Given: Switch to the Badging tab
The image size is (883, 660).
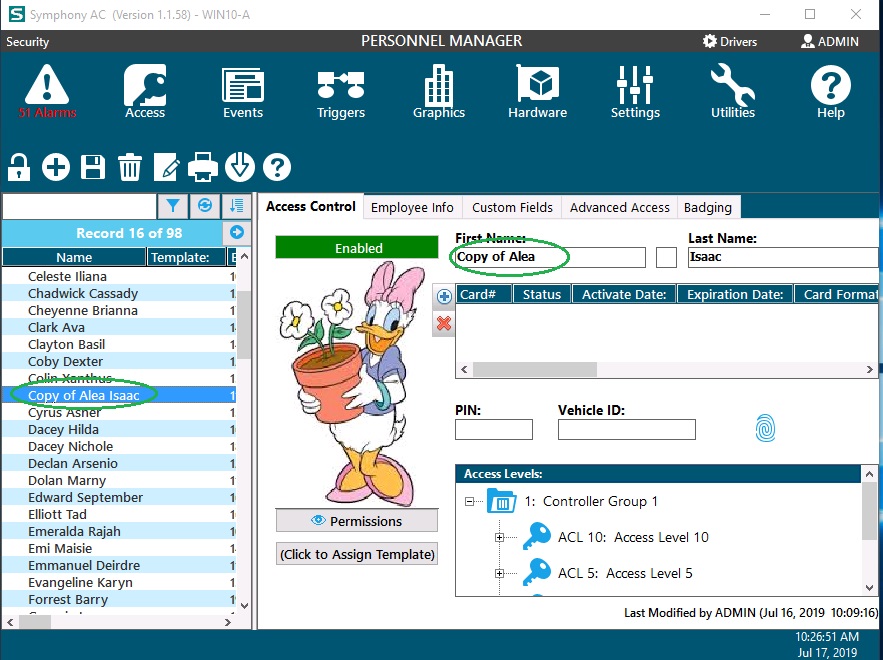Looking at the screenshot, I should (708, 207).
